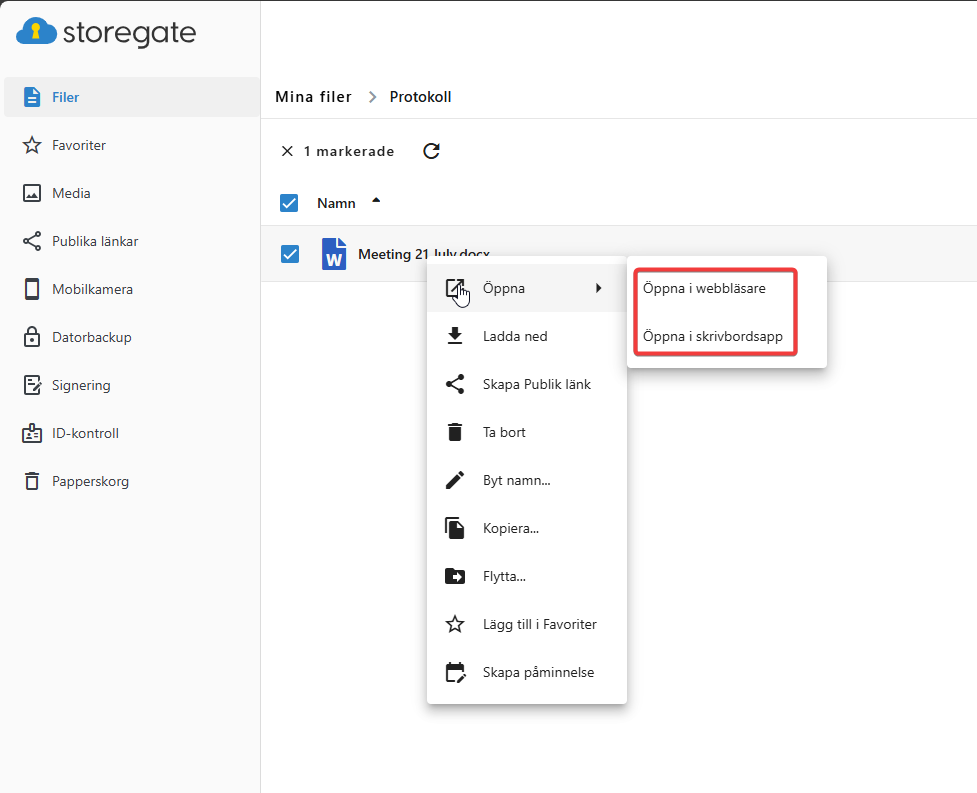Open Publika länkar share icon in sidebar

[x=32, y=241]
